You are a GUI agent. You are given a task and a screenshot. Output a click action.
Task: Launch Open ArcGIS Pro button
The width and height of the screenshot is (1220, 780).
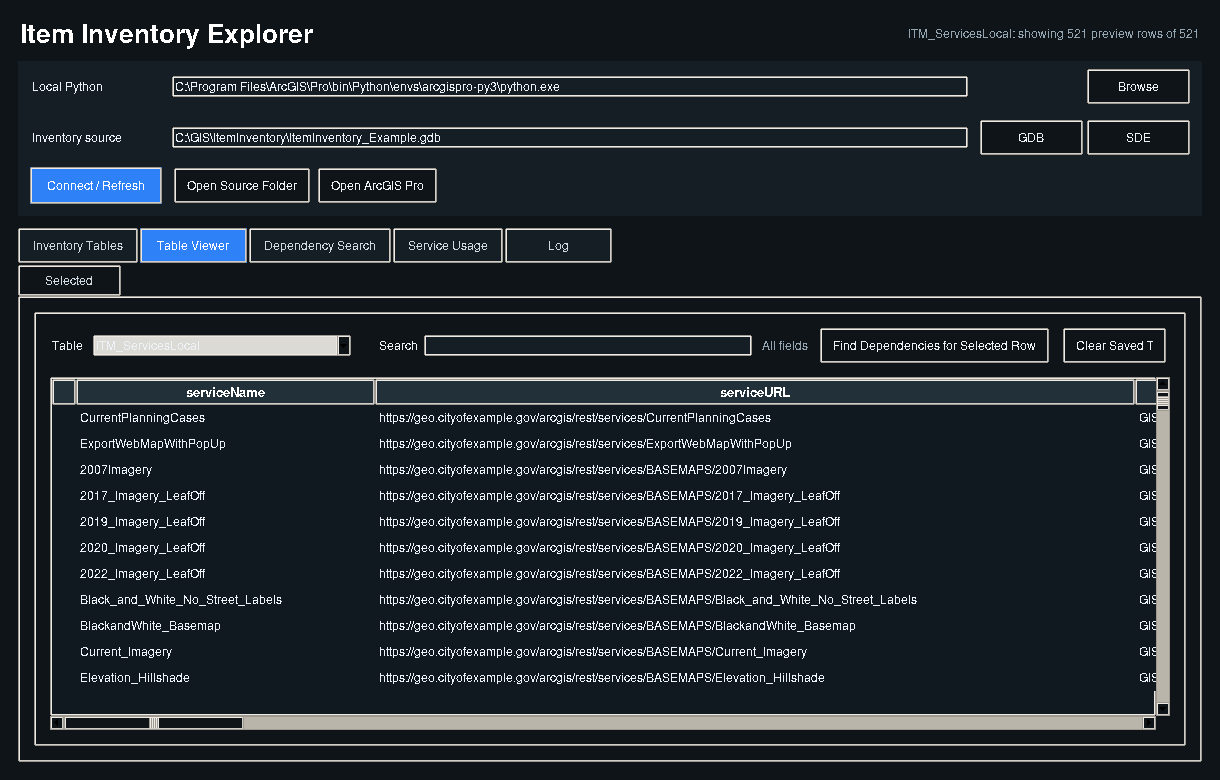(x=377, y=186)
